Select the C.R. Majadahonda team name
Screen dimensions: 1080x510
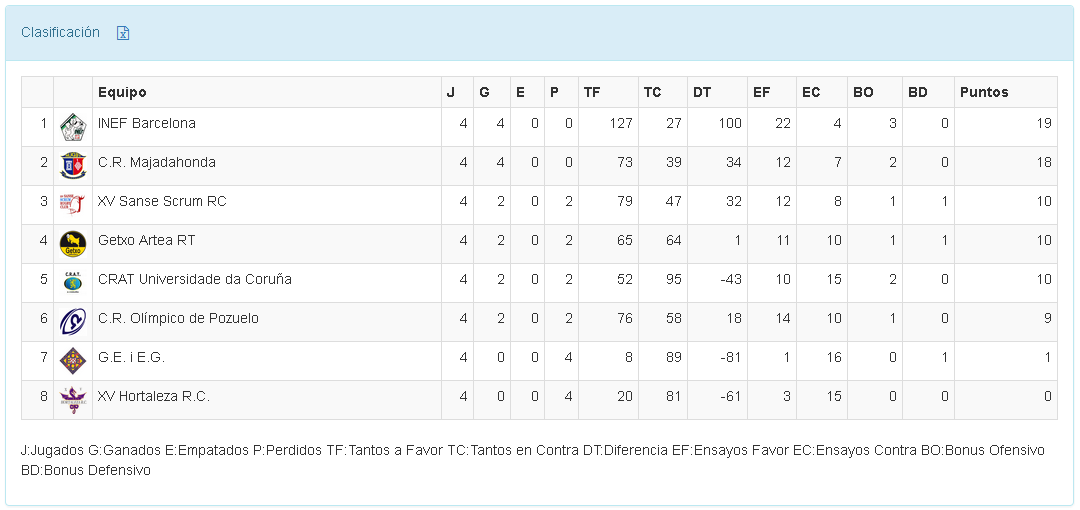pos(157,163)
